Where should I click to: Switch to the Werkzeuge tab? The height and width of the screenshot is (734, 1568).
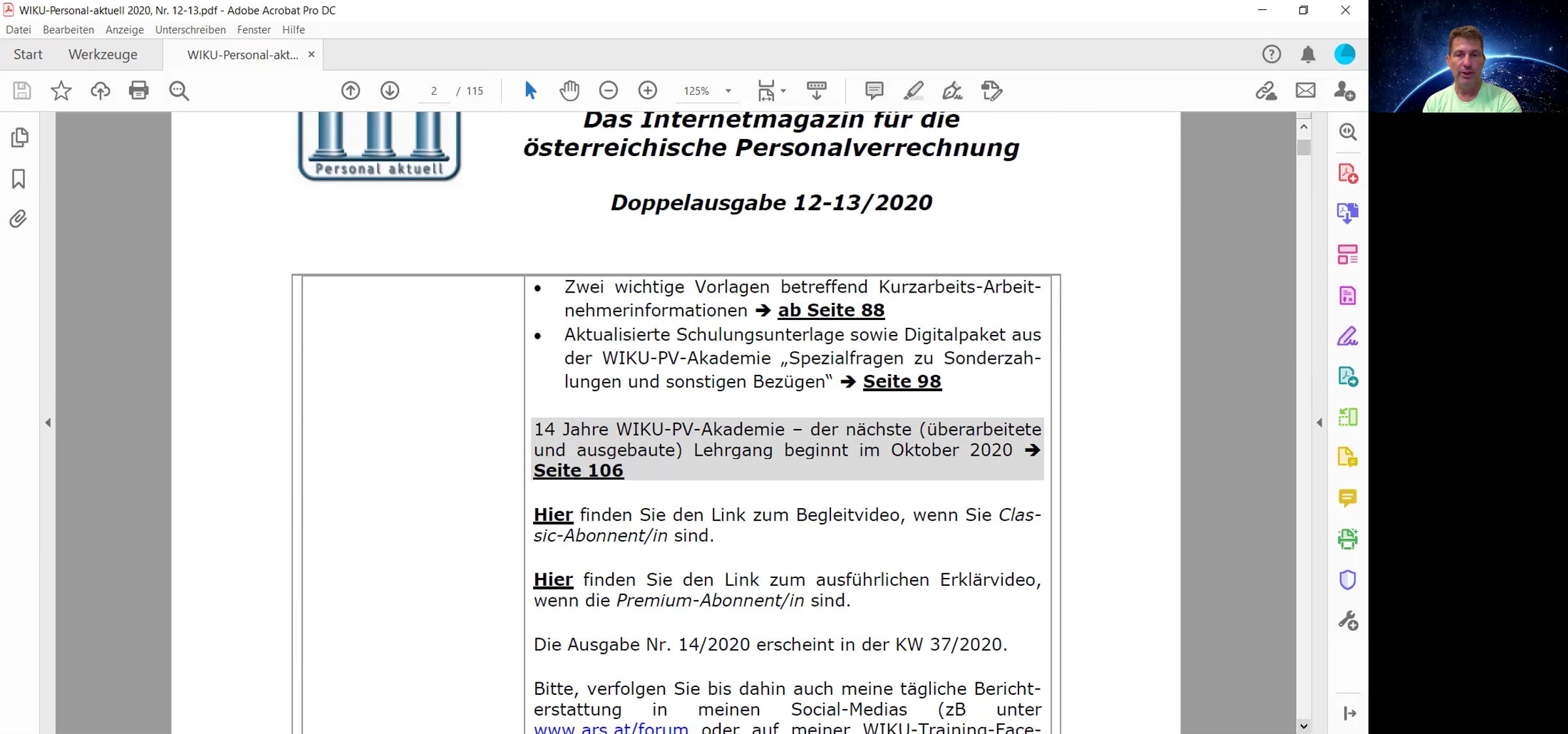103,55
